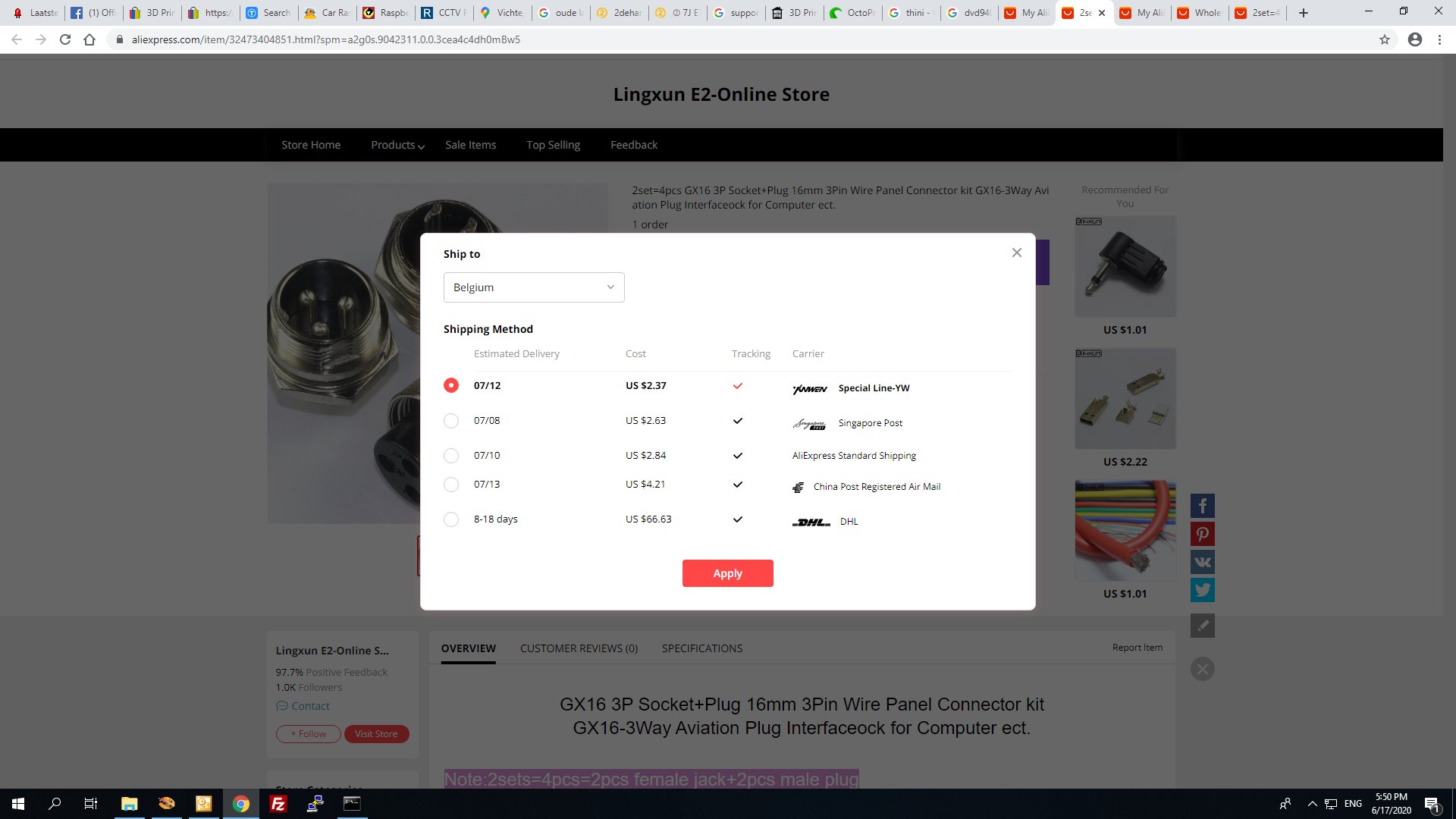1456x819 pixels.
Task: Click the Visit Store button
Action: point(376,734)
